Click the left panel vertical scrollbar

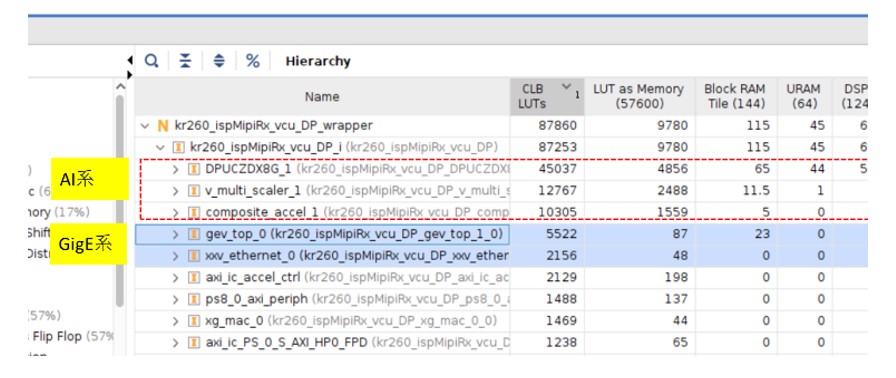119,200
